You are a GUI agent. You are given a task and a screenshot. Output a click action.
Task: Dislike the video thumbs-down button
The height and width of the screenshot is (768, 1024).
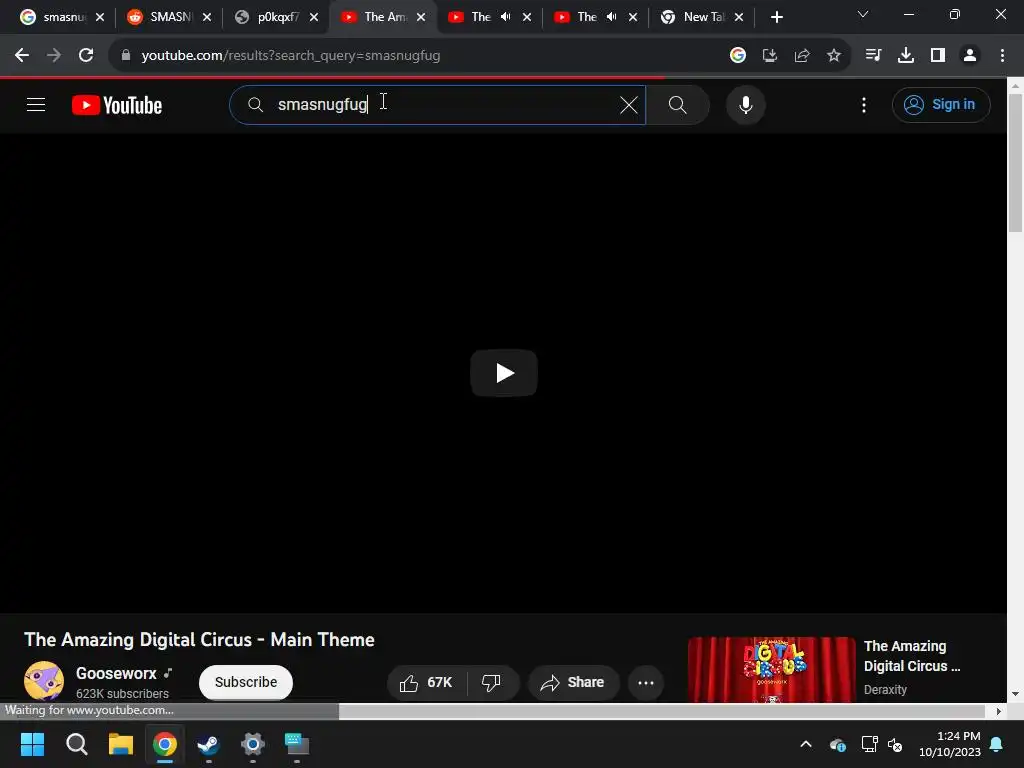point(492,682)
